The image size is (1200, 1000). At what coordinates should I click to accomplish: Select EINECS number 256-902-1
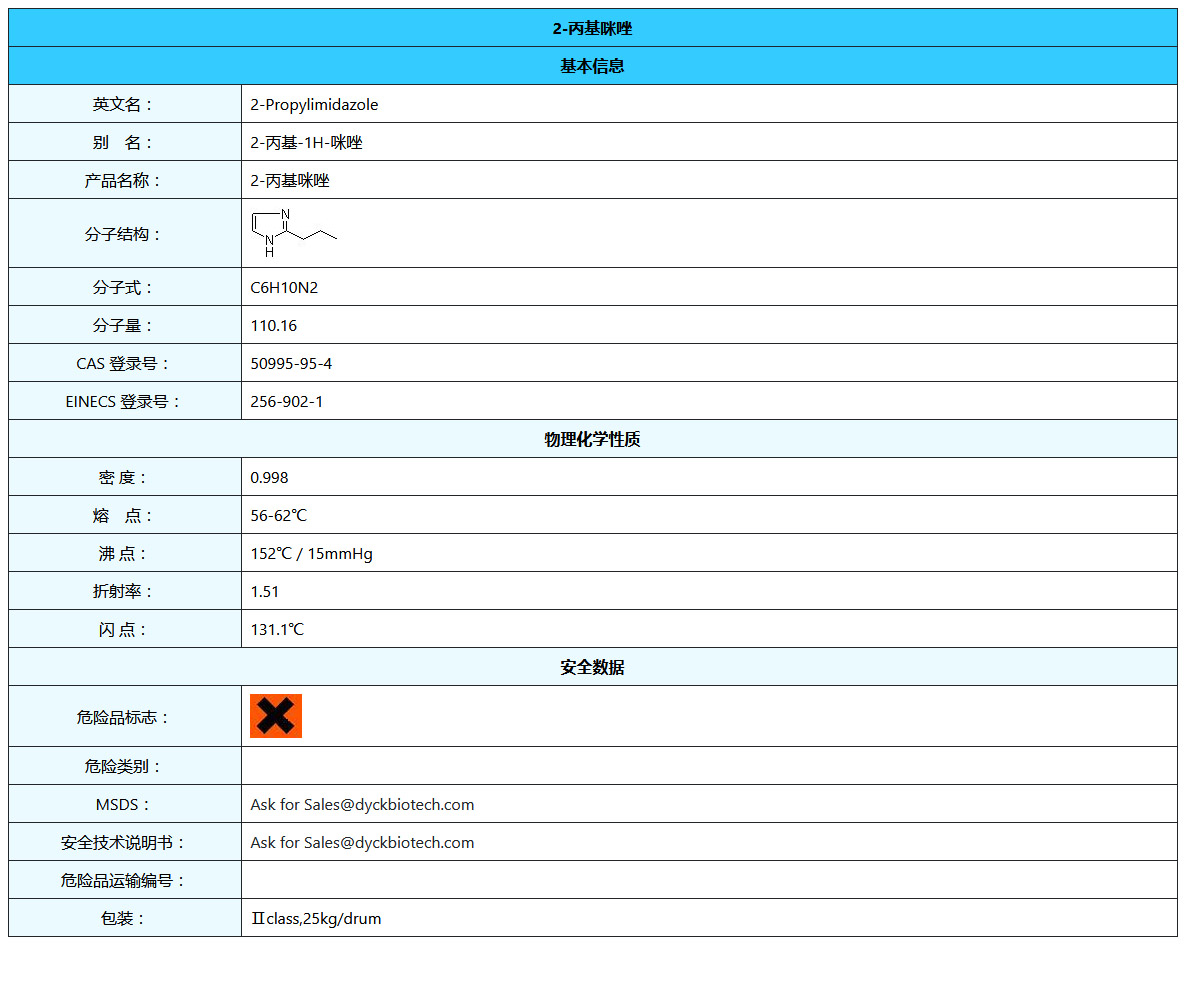pos(287,401)
